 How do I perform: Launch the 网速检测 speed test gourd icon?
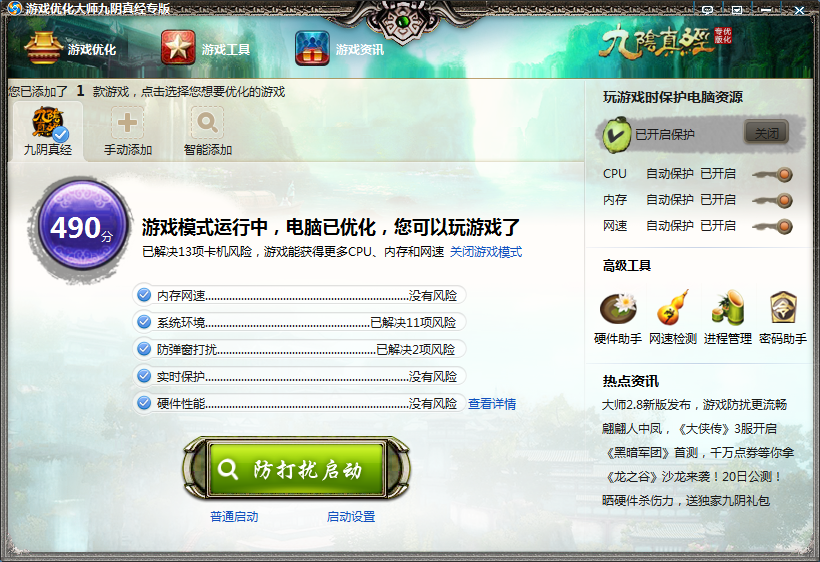673,308
